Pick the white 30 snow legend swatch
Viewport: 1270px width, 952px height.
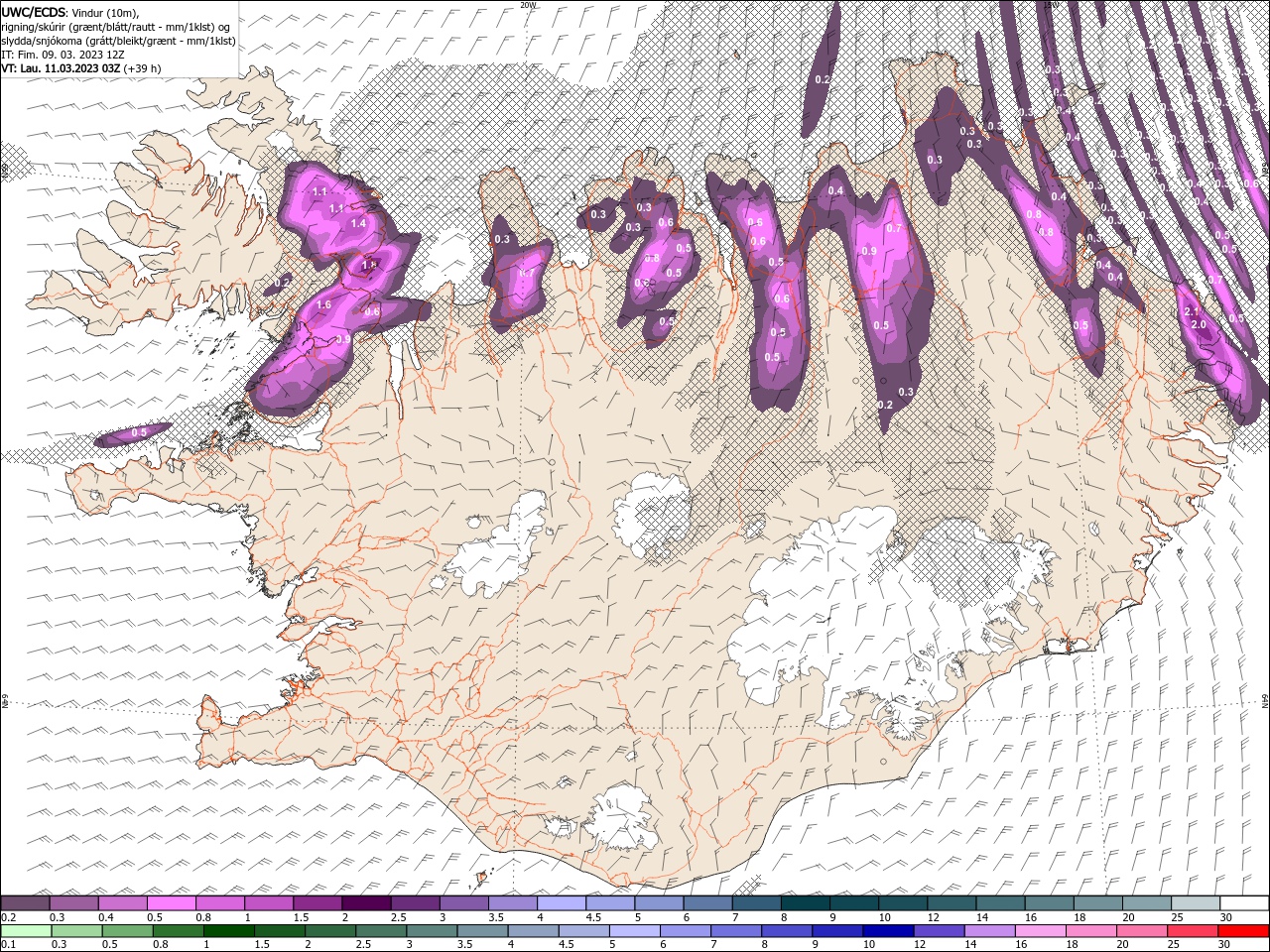click(1244, 903)
